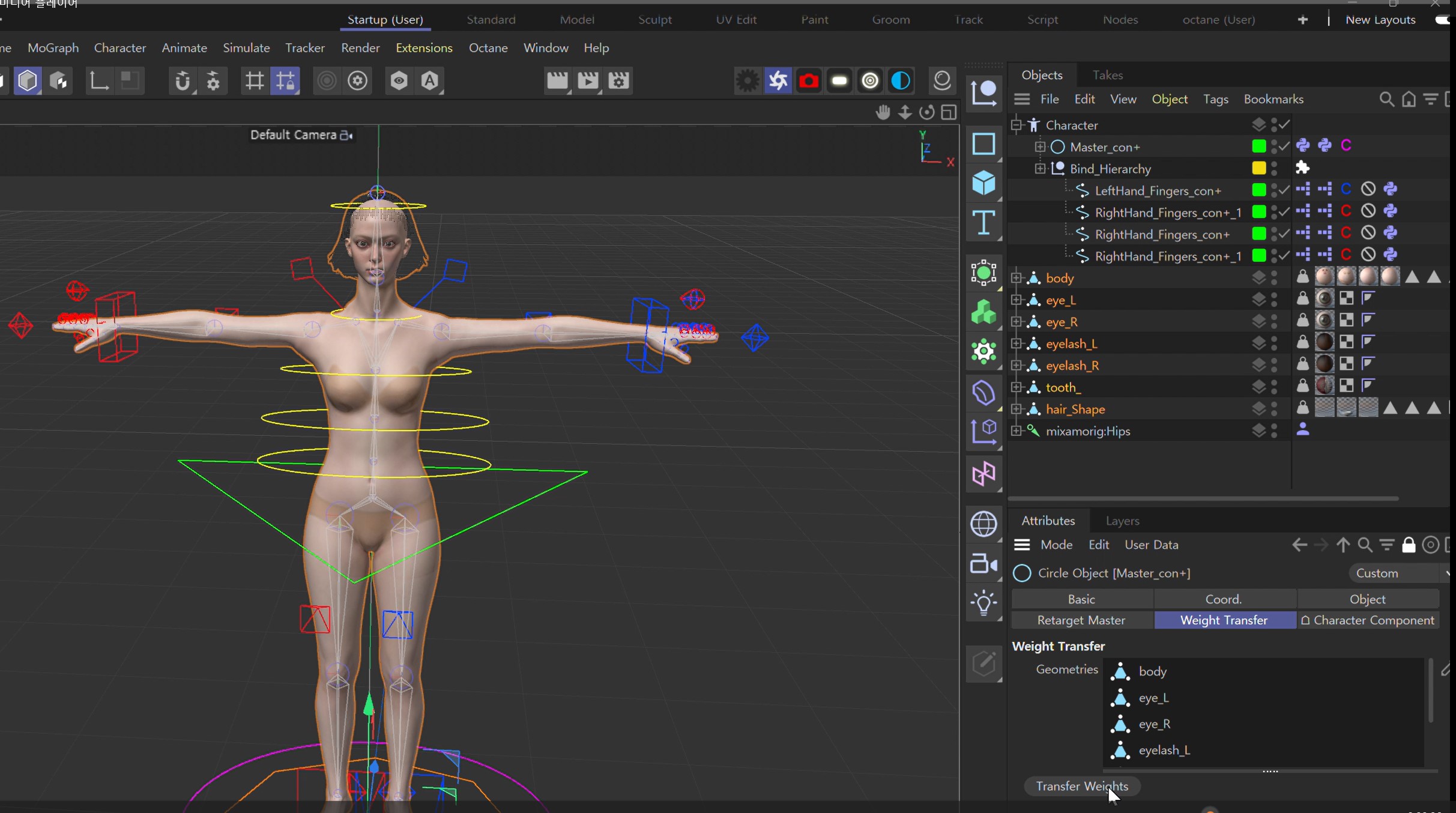Open the Character Component tab button
This screenshot has height=813, width=1456.
coord(1368,620)
